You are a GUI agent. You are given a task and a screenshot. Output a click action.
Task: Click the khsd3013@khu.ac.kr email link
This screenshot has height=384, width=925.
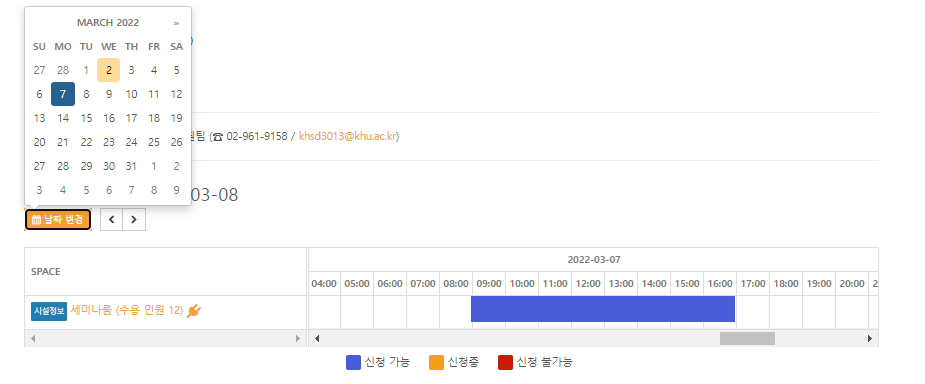pyautogui.click(x=347, y=136)
